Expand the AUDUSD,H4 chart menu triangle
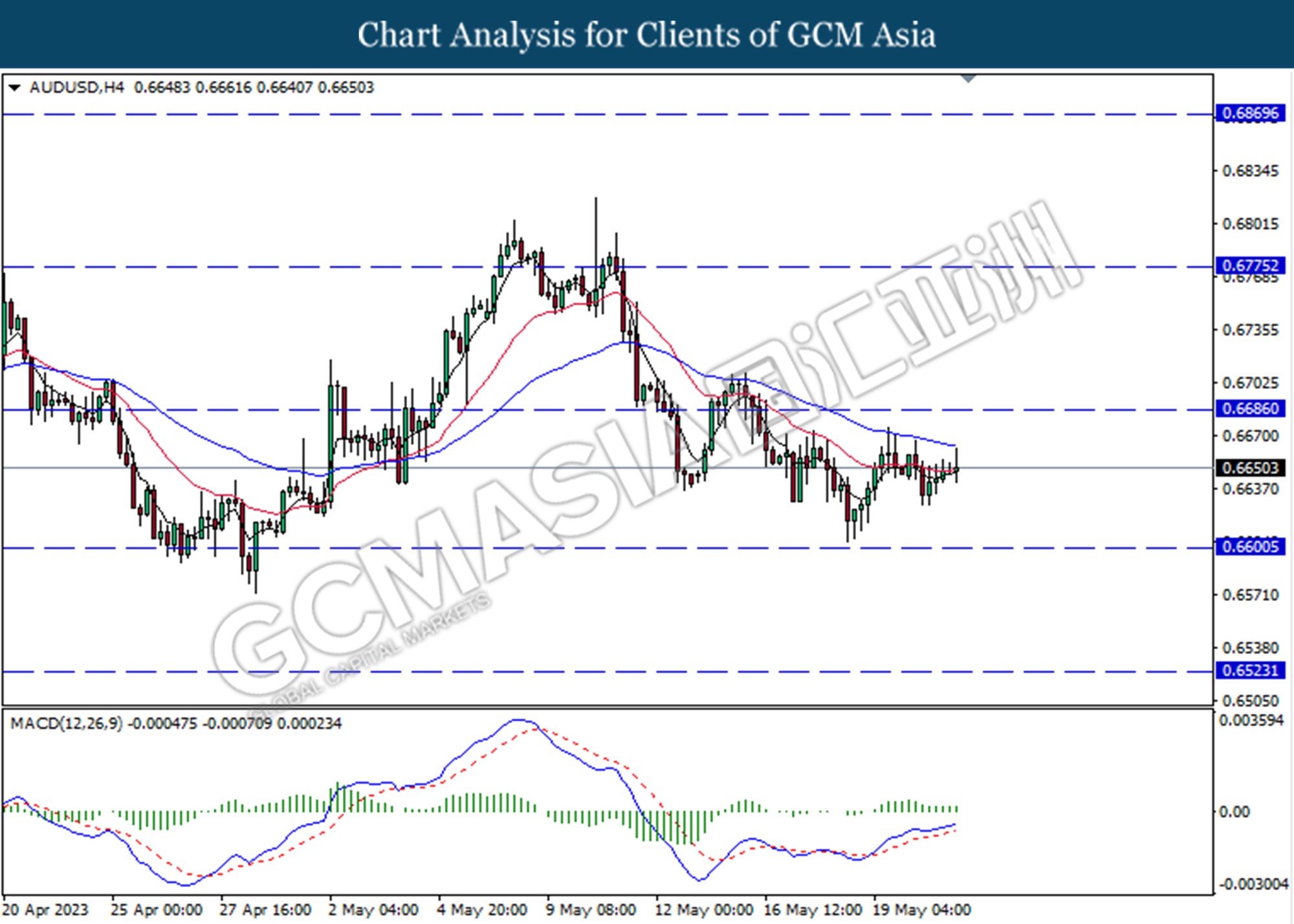Screen dimensions: 1294x924 (14, 87)
